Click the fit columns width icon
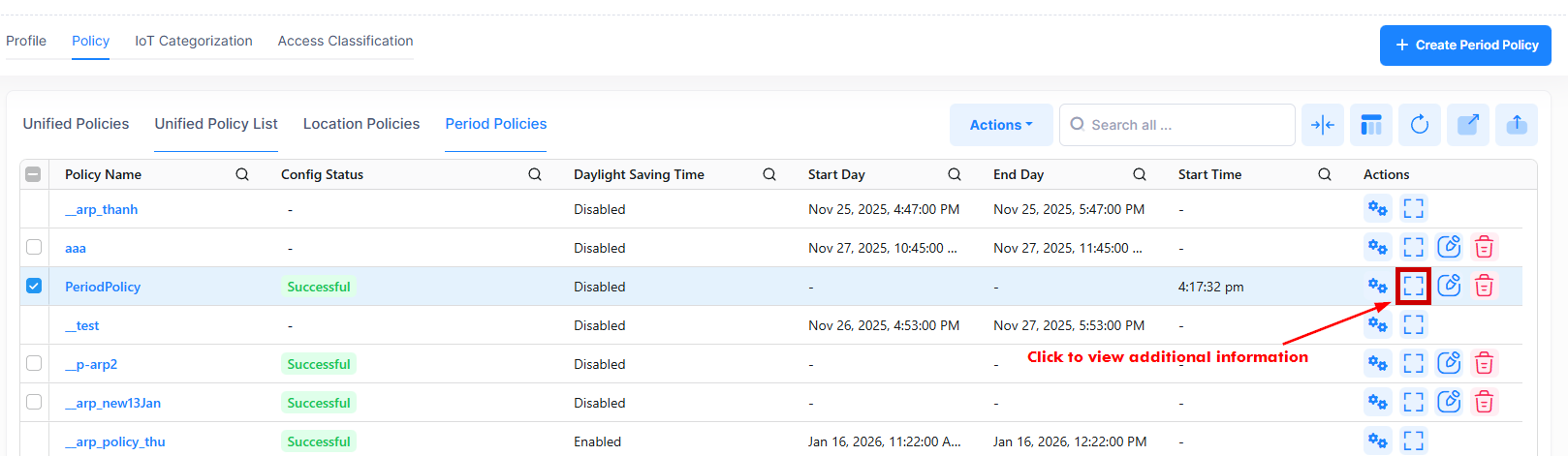Screen dimensions: 1568x456 1322,125
